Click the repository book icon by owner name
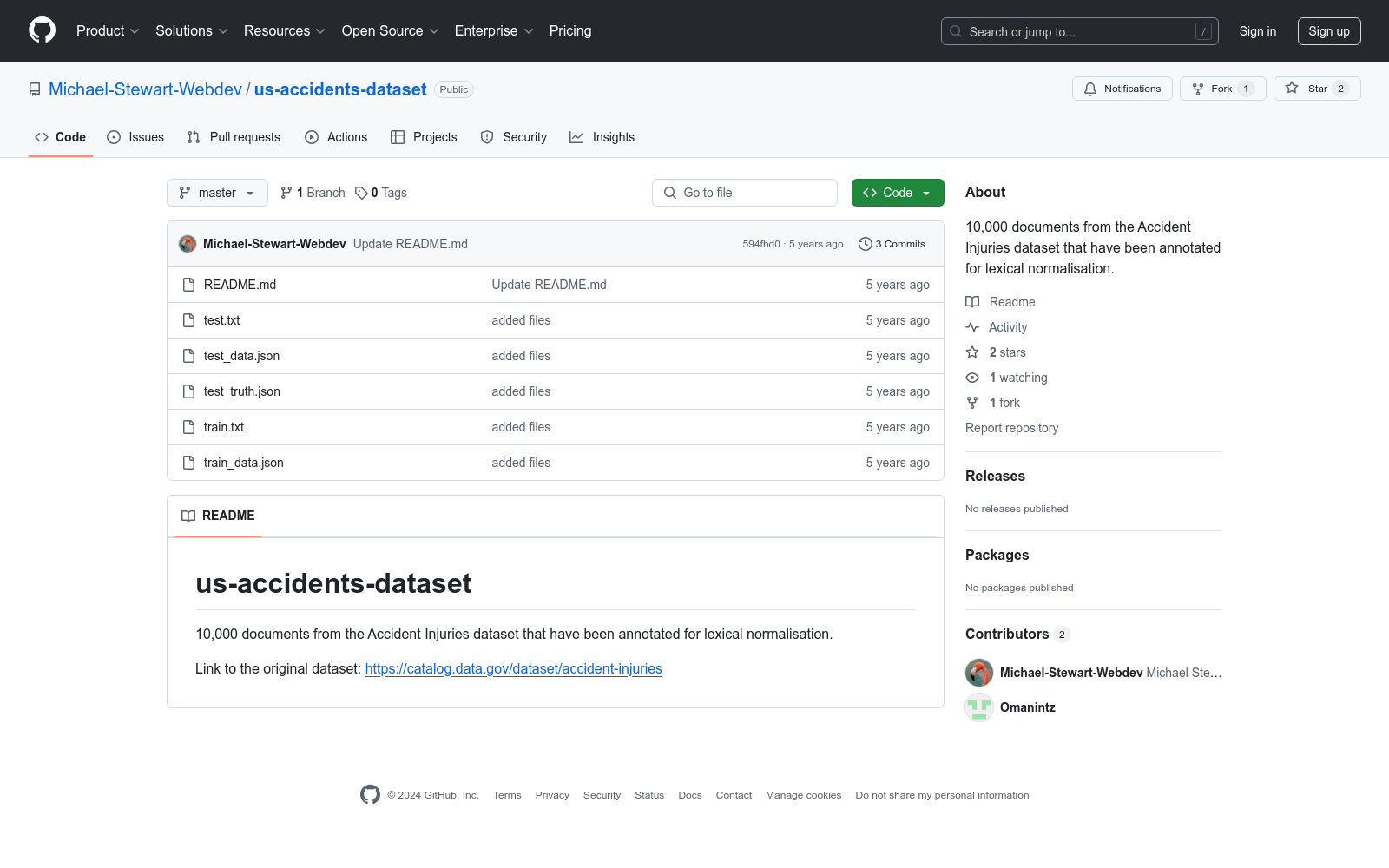1389x868 pixels. pyautogui.click(x=35, y=89)
